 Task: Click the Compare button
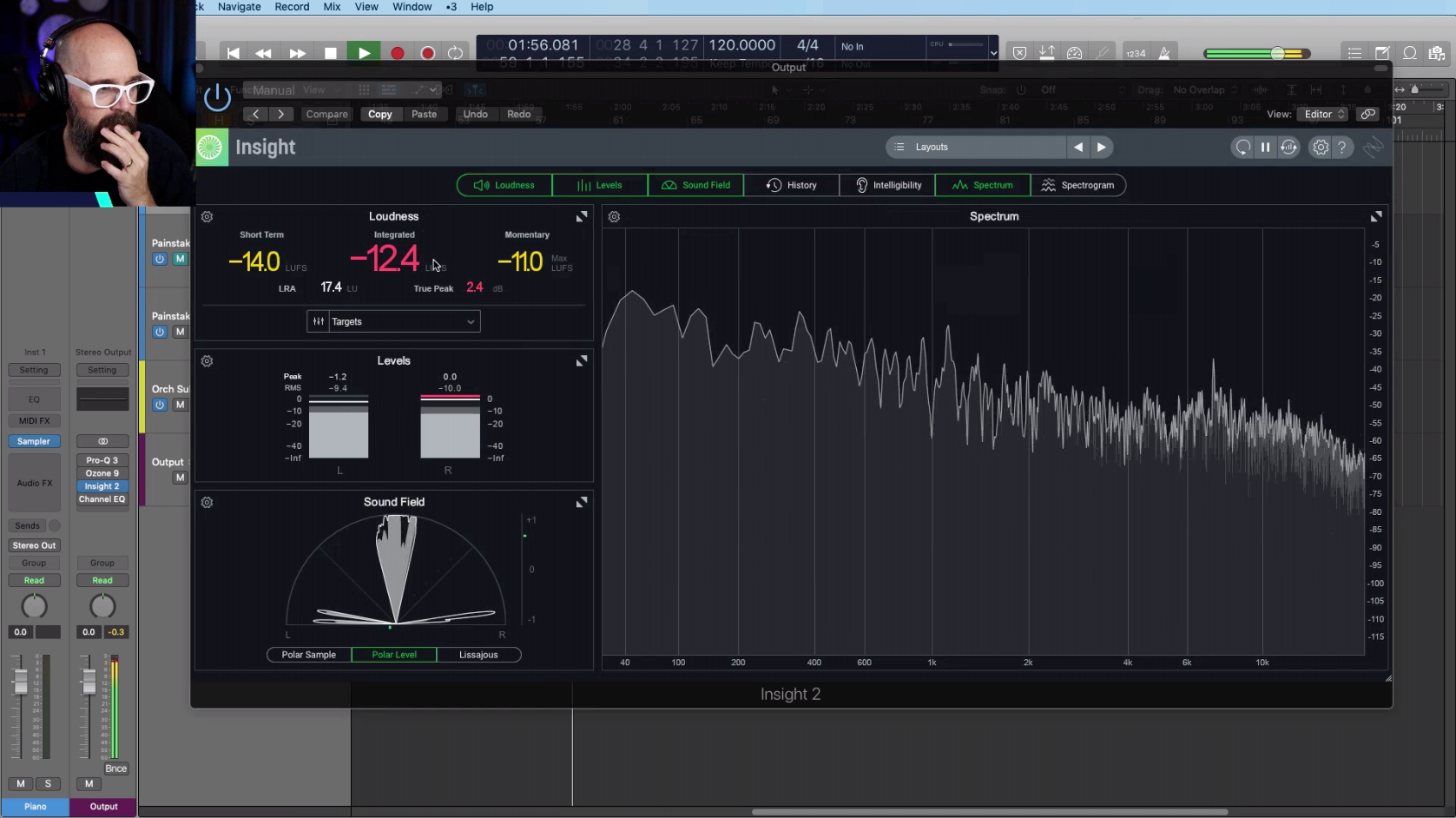point(326,114)
